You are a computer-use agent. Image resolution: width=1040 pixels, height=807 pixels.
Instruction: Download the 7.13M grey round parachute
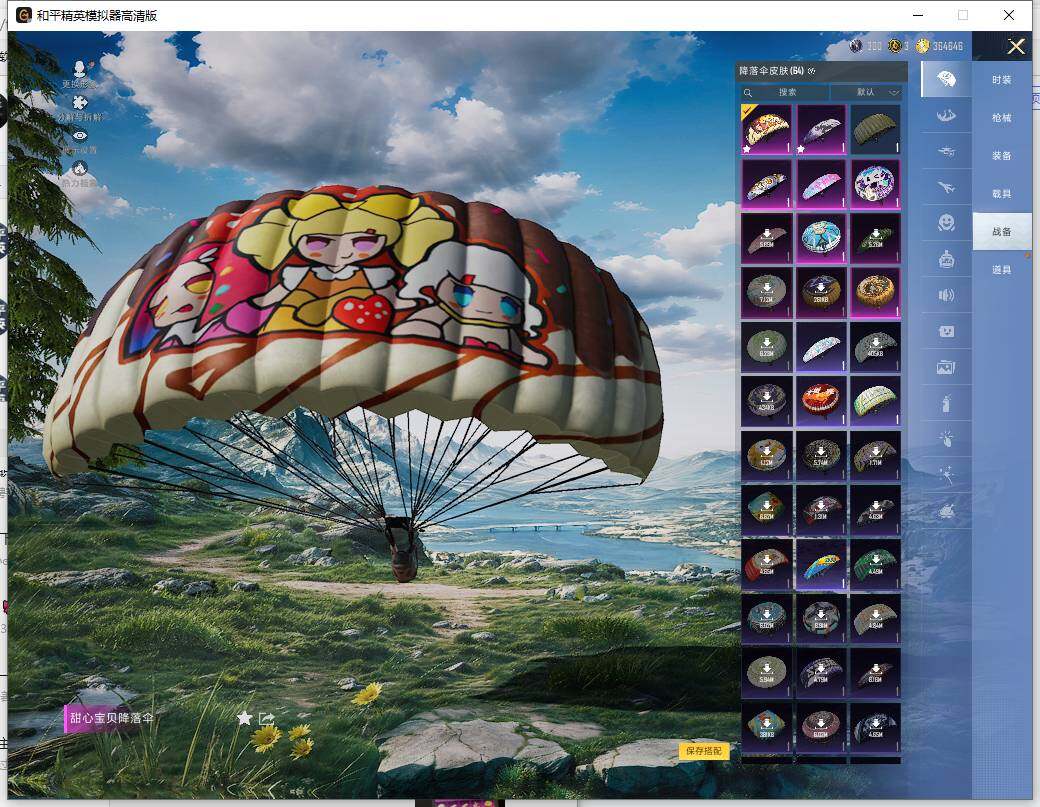click(767, 292)
